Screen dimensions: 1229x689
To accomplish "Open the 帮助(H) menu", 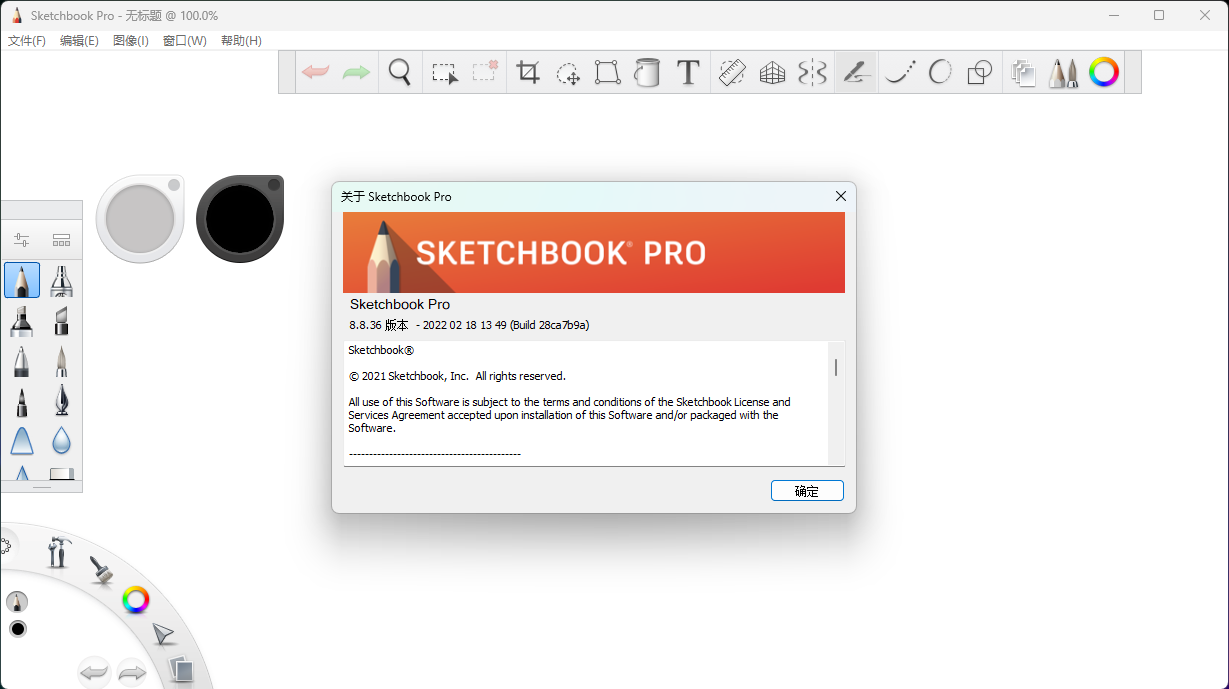I will (241, 41).
